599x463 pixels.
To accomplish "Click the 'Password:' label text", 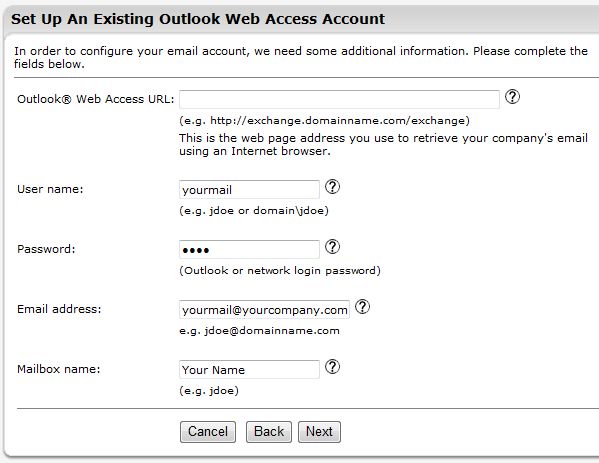I will pyautogui.click(x=46, y=249).
